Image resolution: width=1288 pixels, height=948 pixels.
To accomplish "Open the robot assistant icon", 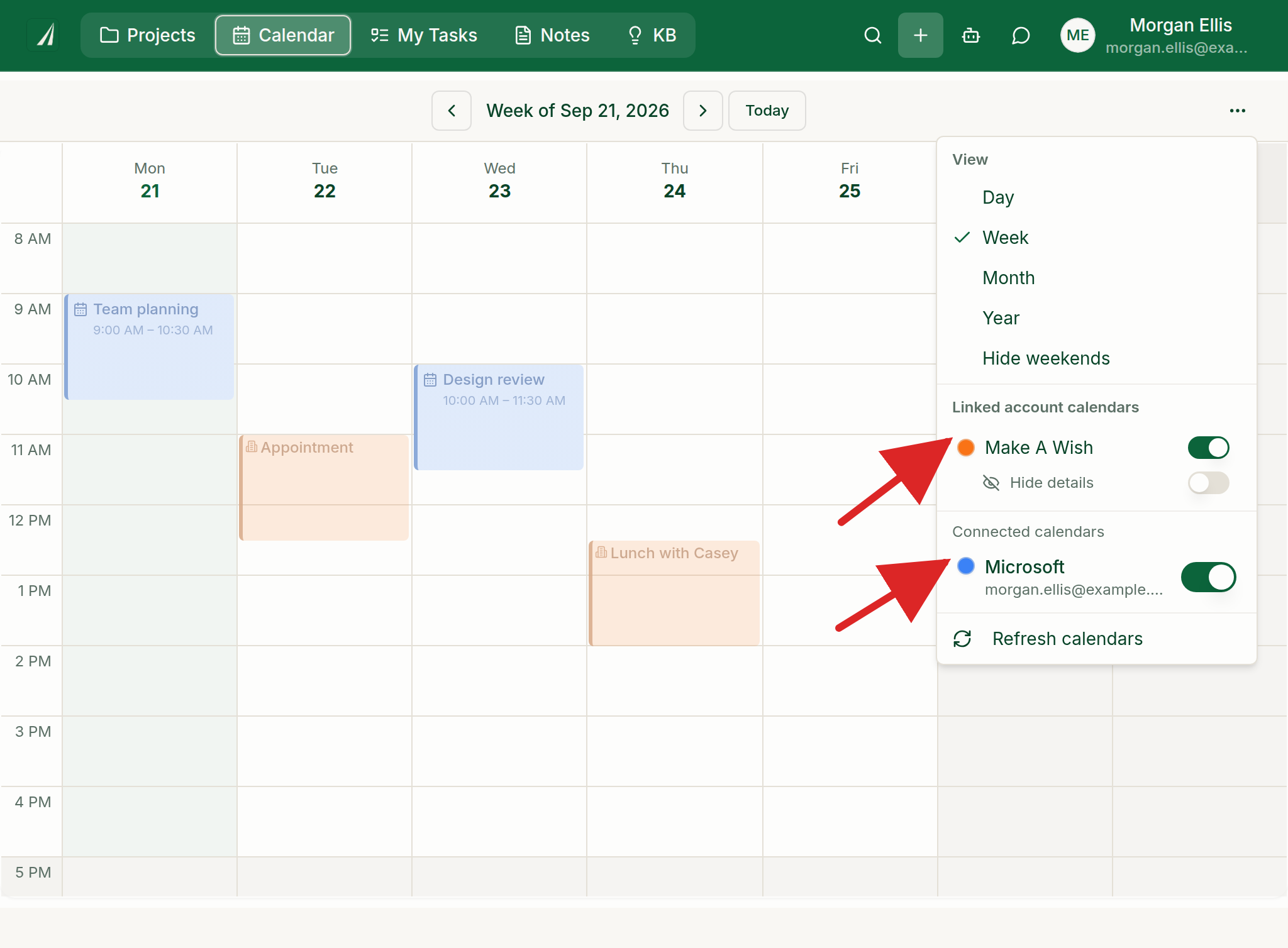I will tap(971, 35).
